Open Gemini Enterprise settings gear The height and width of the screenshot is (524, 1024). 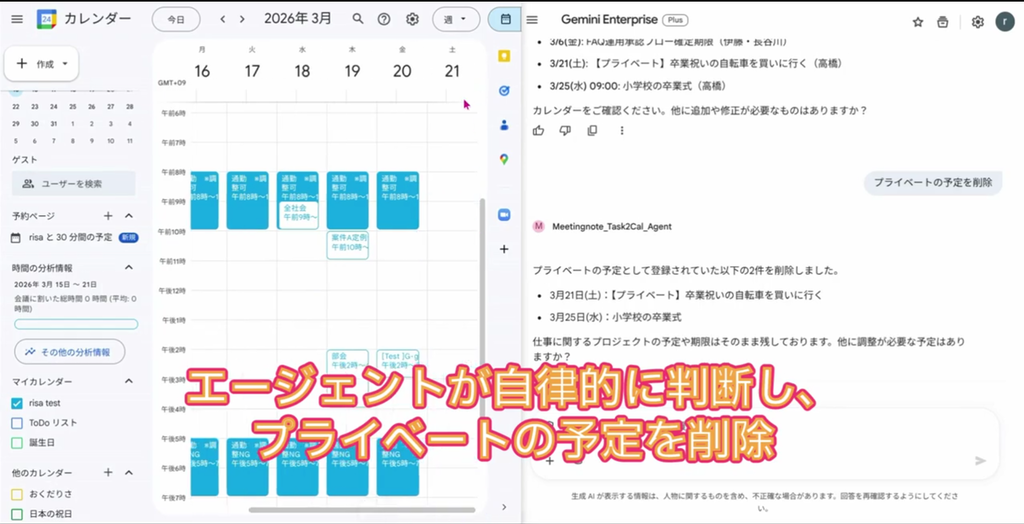tap(978, 22)
